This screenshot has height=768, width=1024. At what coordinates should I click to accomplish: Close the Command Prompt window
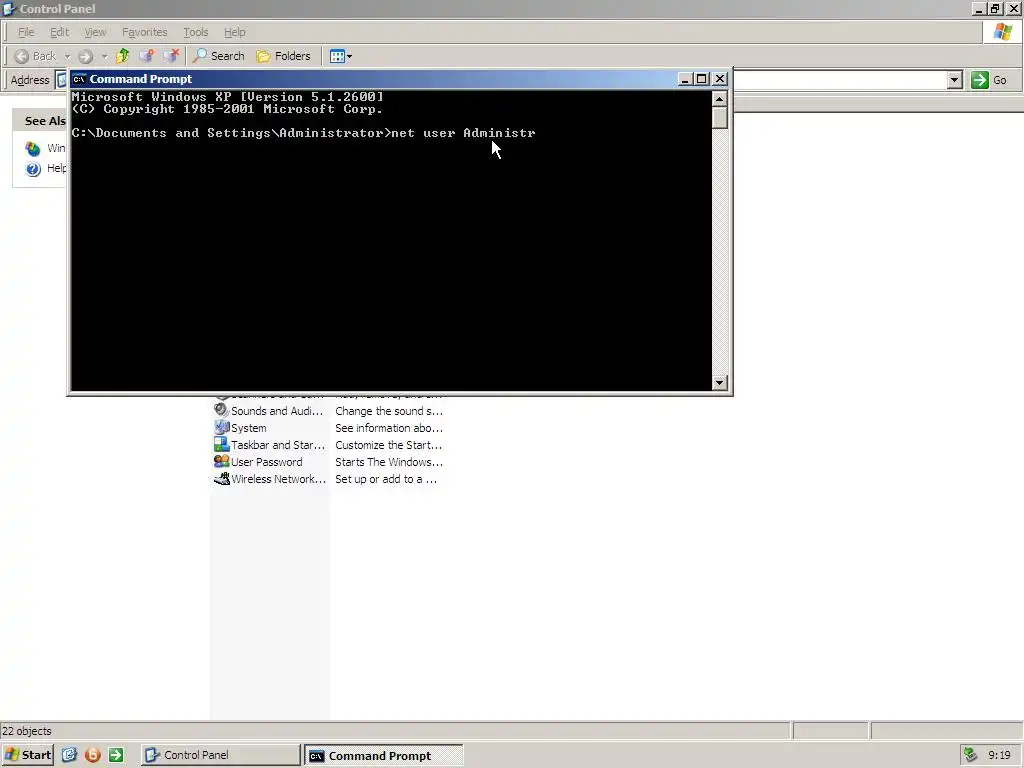[720, 79]
